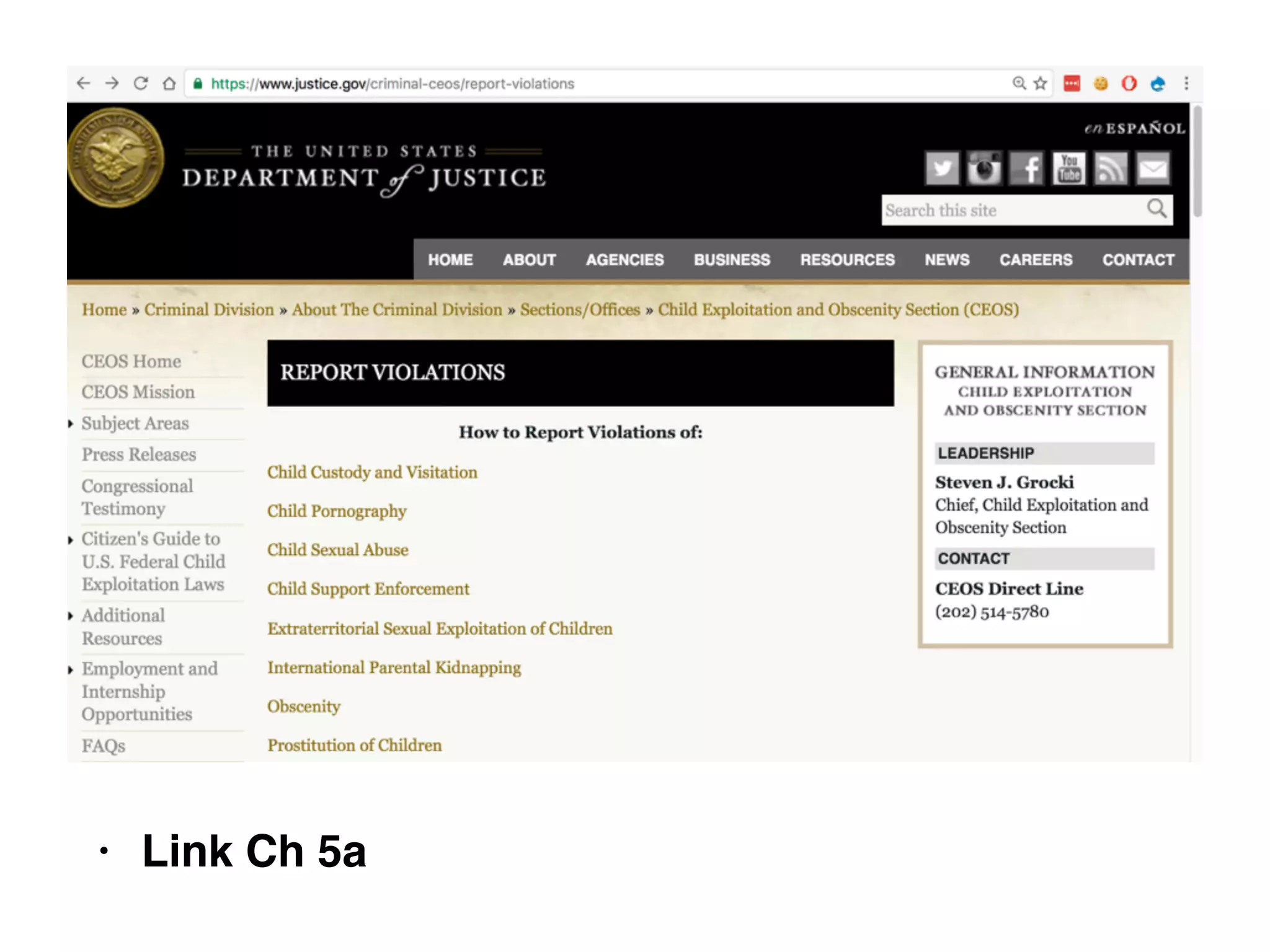Expand Employment and Internship Opportunities arrow
1270x952 pixels.
(71, 670)
